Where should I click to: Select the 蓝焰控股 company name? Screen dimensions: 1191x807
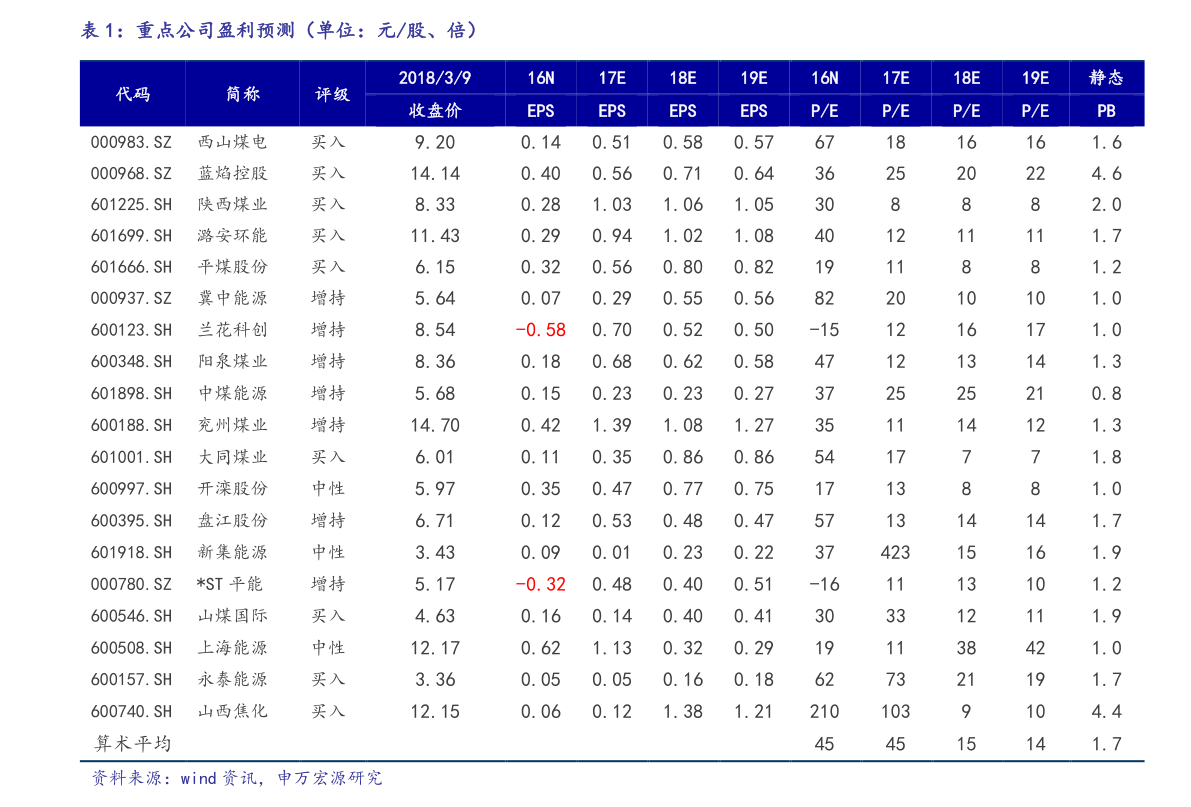232,173
